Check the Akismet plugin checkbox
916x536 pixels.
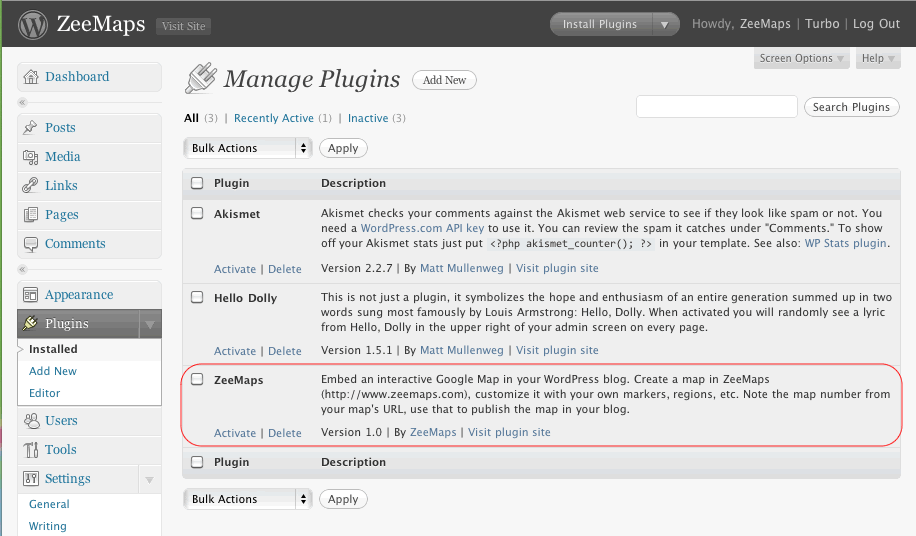point(197,213)
